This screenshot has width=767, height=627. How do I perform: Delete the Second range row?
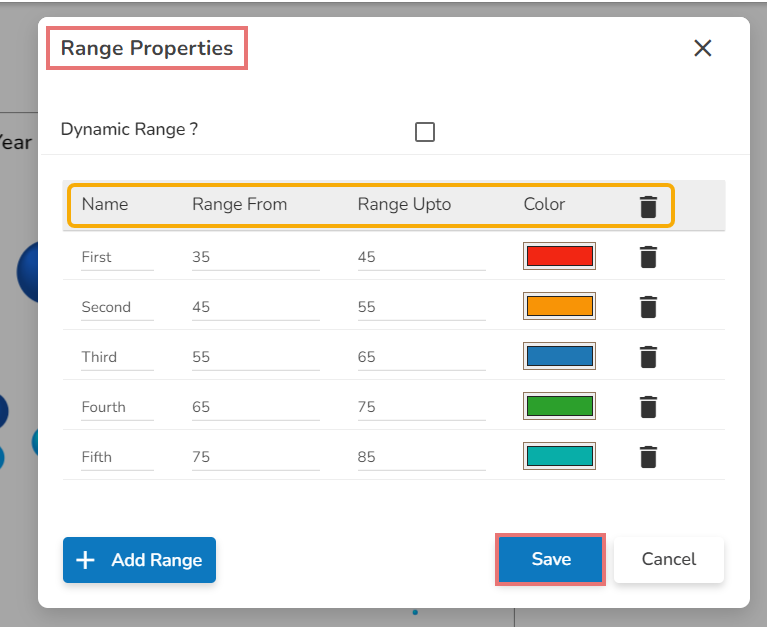click(648, 307)
